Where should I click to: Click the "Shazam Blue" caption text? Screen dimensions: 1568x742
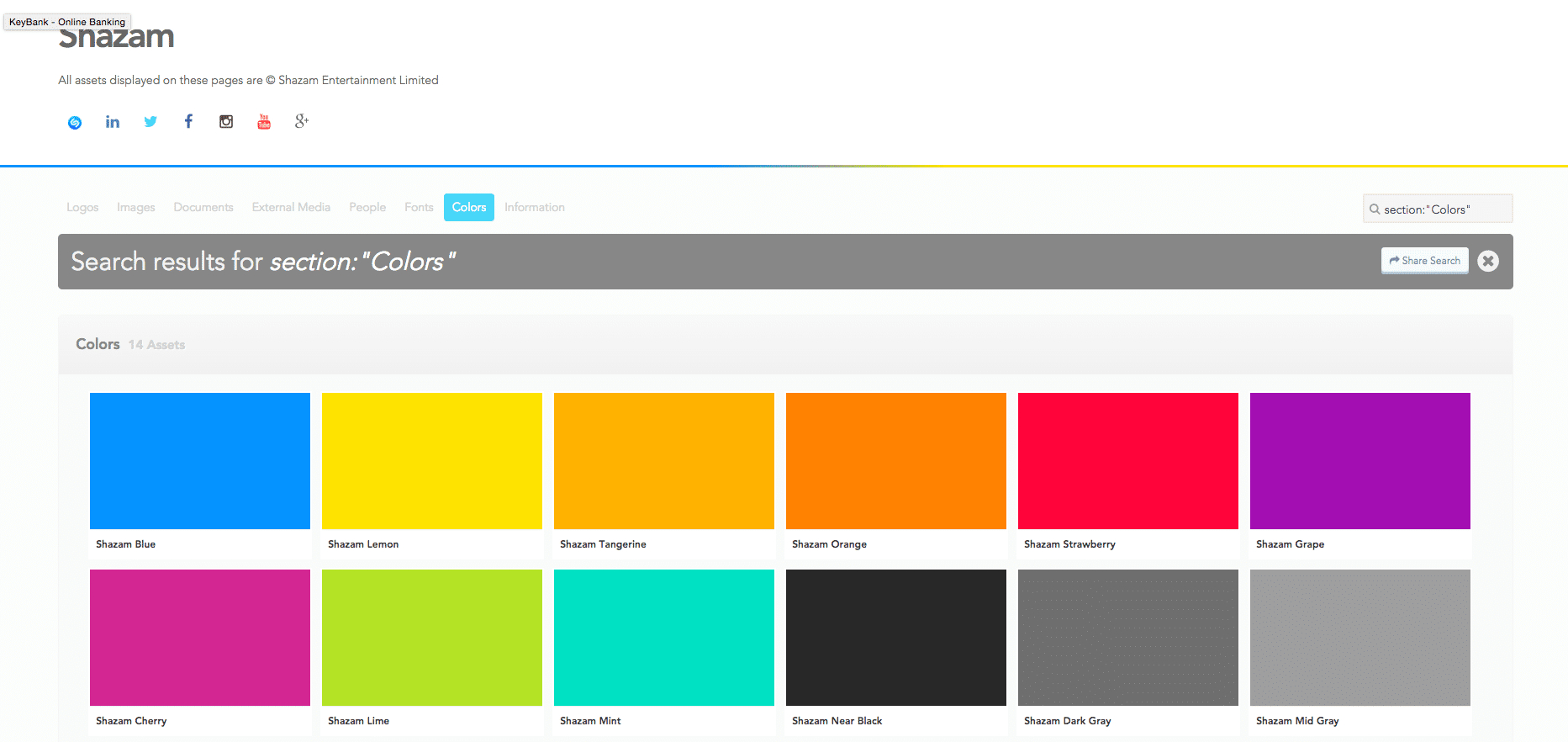pos(126,544)
